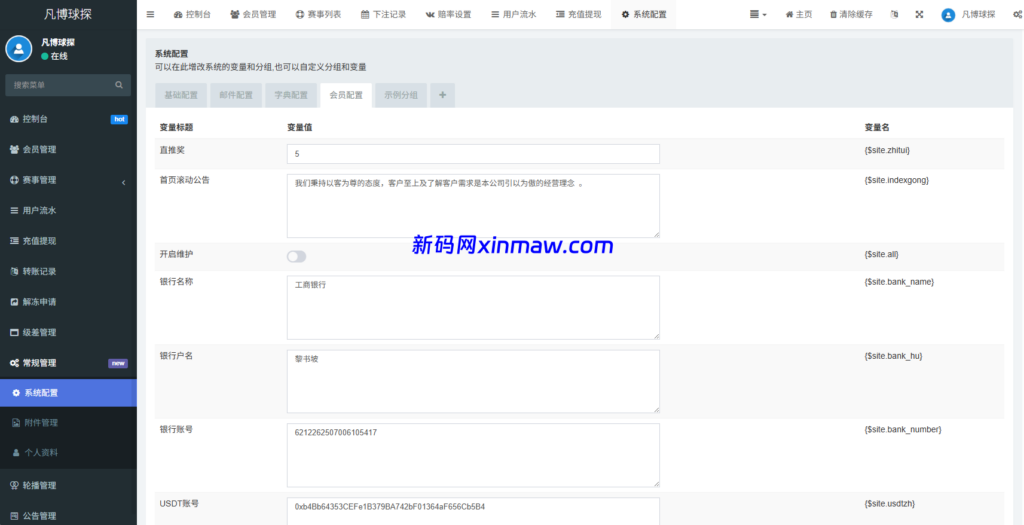Enter fullscreen using the expand icon

coord(919,14)
